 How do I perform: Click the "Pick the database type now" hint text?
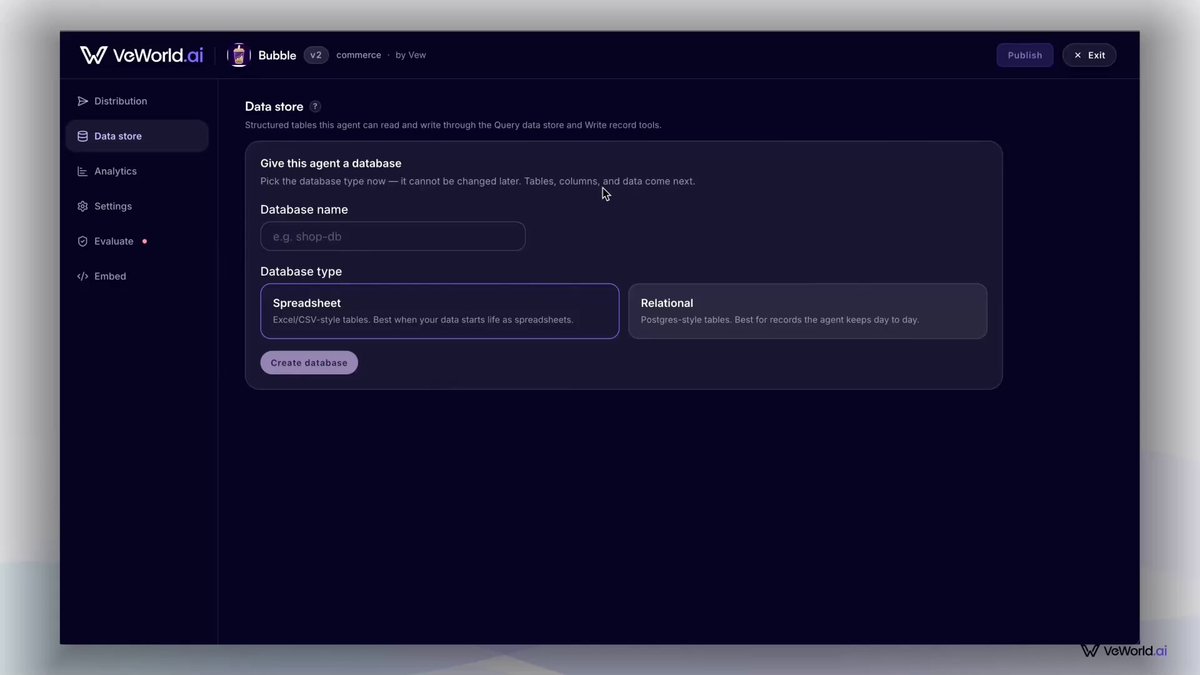478,181
